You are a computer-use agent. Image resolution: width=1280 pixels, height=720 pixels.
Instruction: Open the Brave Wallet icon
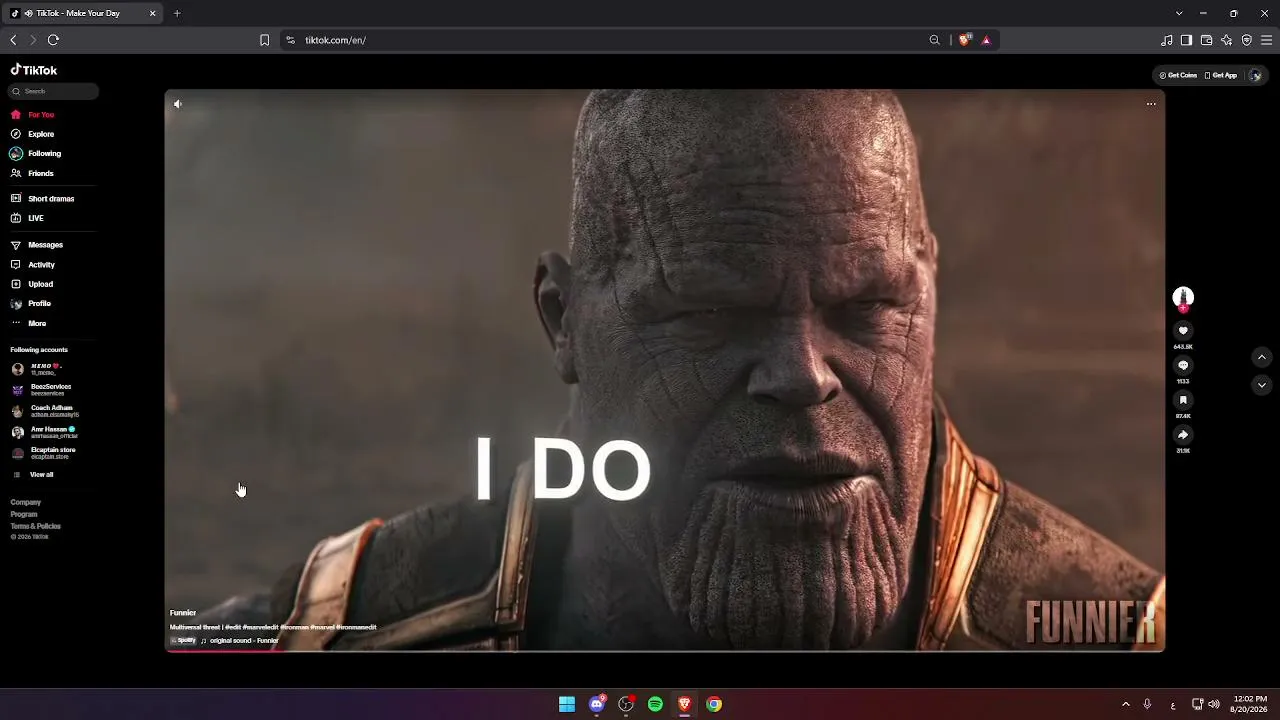(1206, 40)
